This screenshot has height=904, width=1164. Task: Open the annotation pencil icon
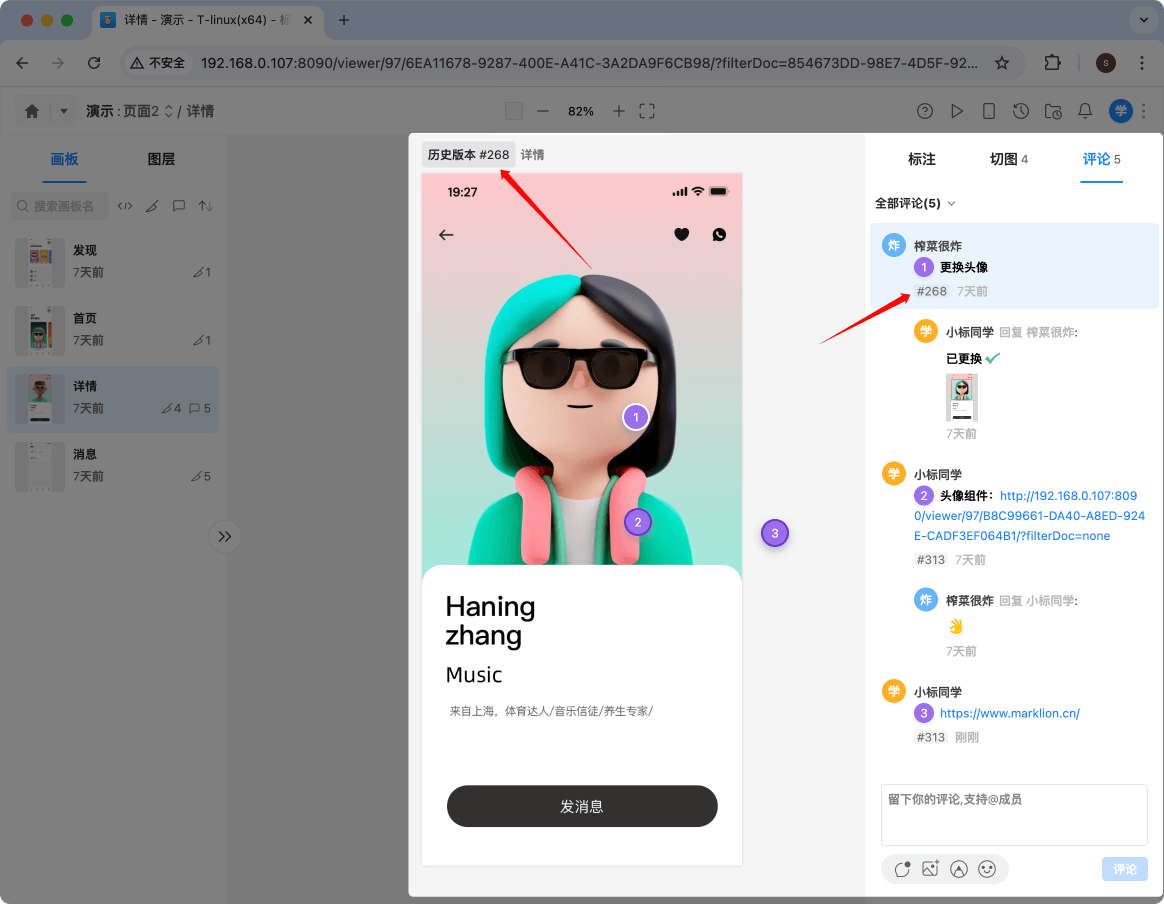(152, 205)
